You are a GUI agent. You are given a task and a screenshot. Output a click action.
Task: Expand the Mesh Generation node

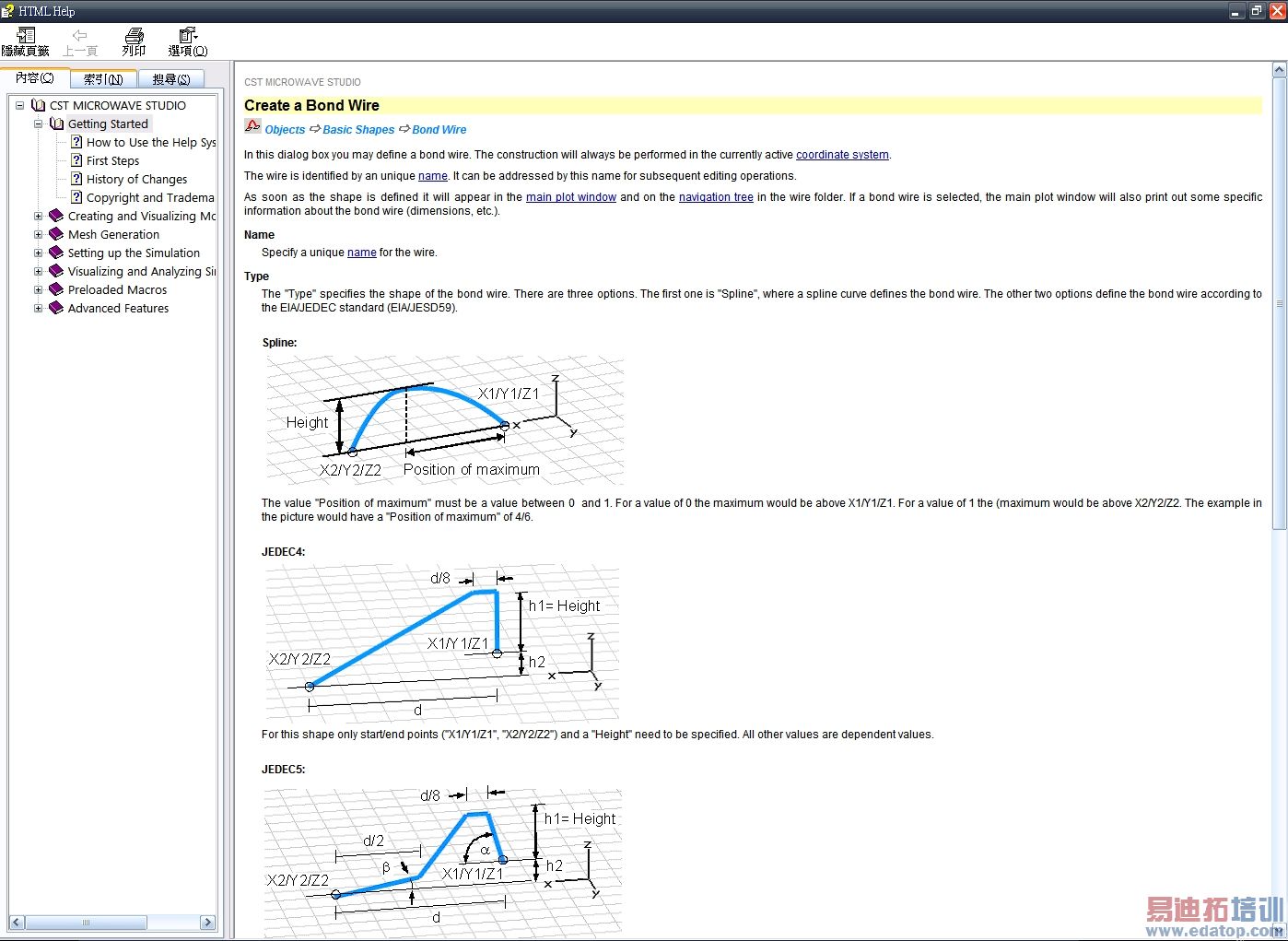[x=38, y=234]
